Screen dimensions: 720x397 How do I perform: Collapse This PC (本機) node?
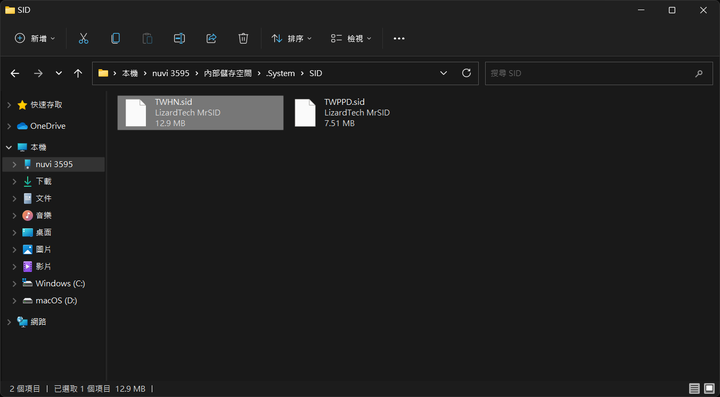click(9, 147)
